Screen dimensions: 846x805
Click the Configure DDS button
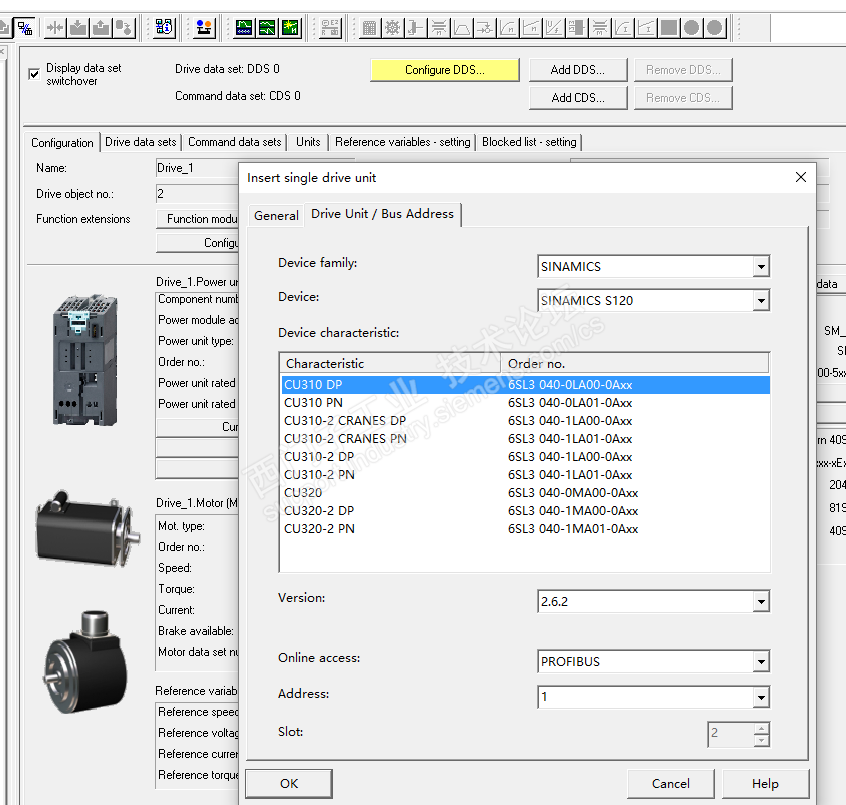pos(444,70)
